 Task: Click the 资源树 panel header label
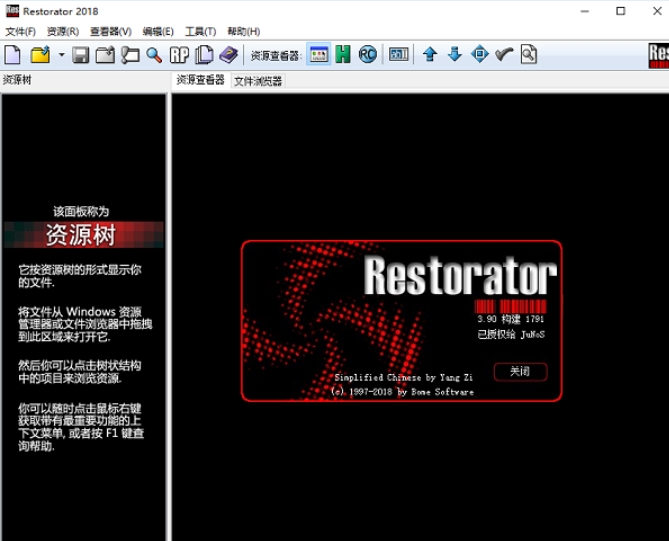tap(17, 80)
